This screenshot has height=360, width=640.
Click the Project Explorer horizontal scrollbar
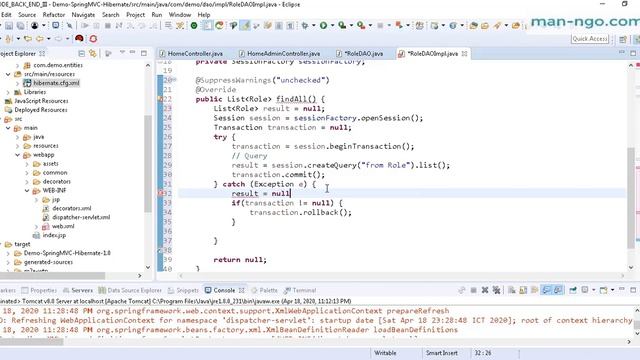(x=52, y=276)
